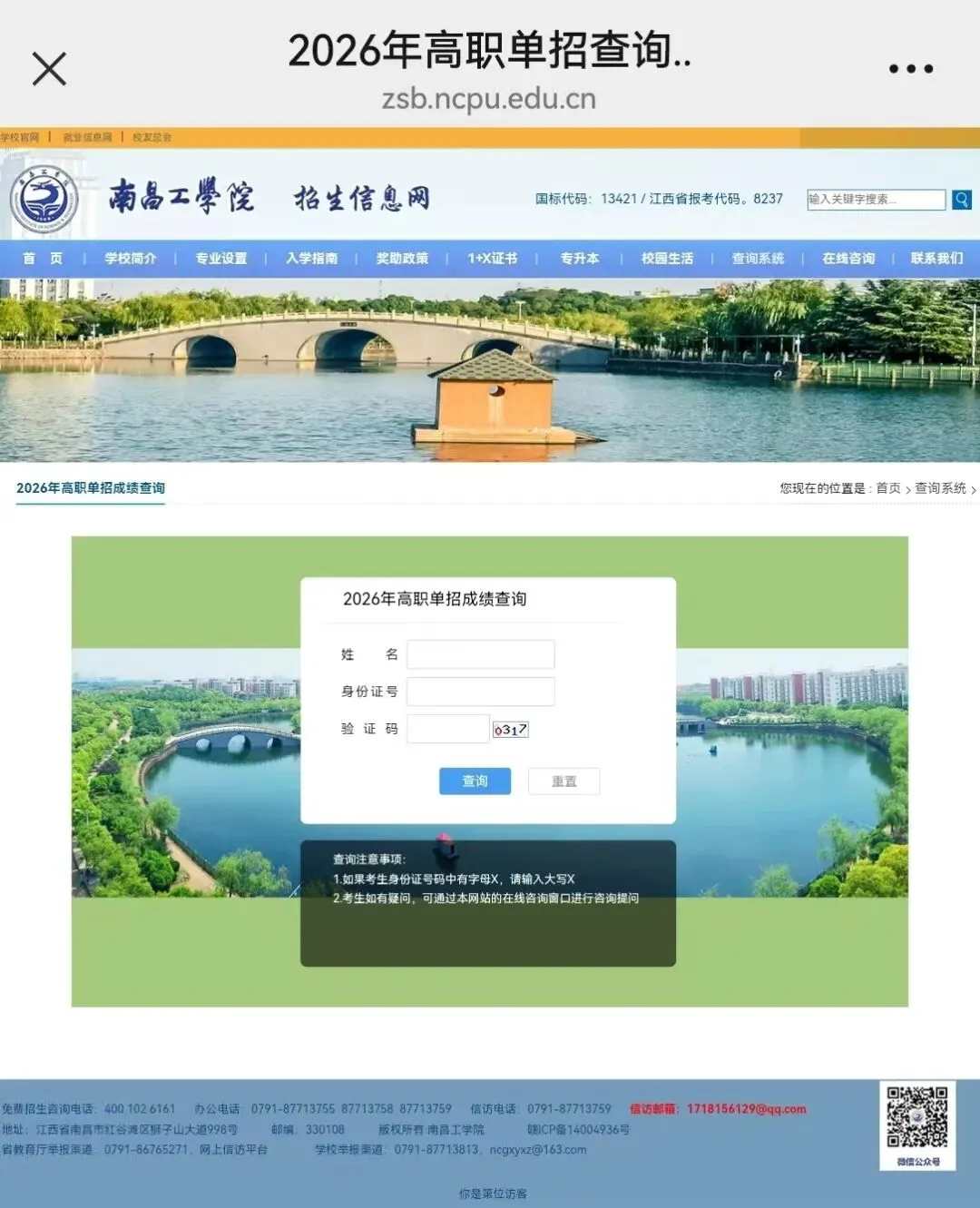This screenshot has height=1208, width=980.
Task: Click the 南昌工学院 calligraphy name
Action: (x=181, y=196)
